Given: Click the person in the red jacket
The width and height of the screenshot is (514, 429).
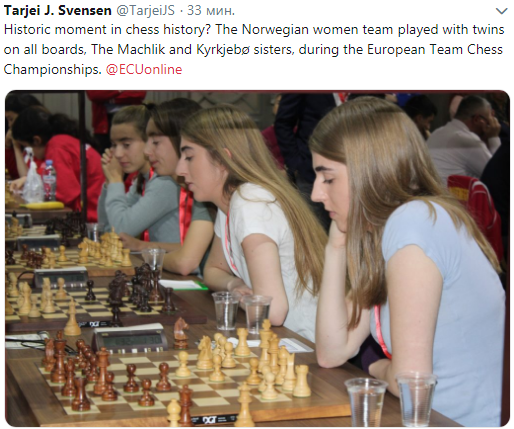Looking at the screenshot, I should [57, 160].
